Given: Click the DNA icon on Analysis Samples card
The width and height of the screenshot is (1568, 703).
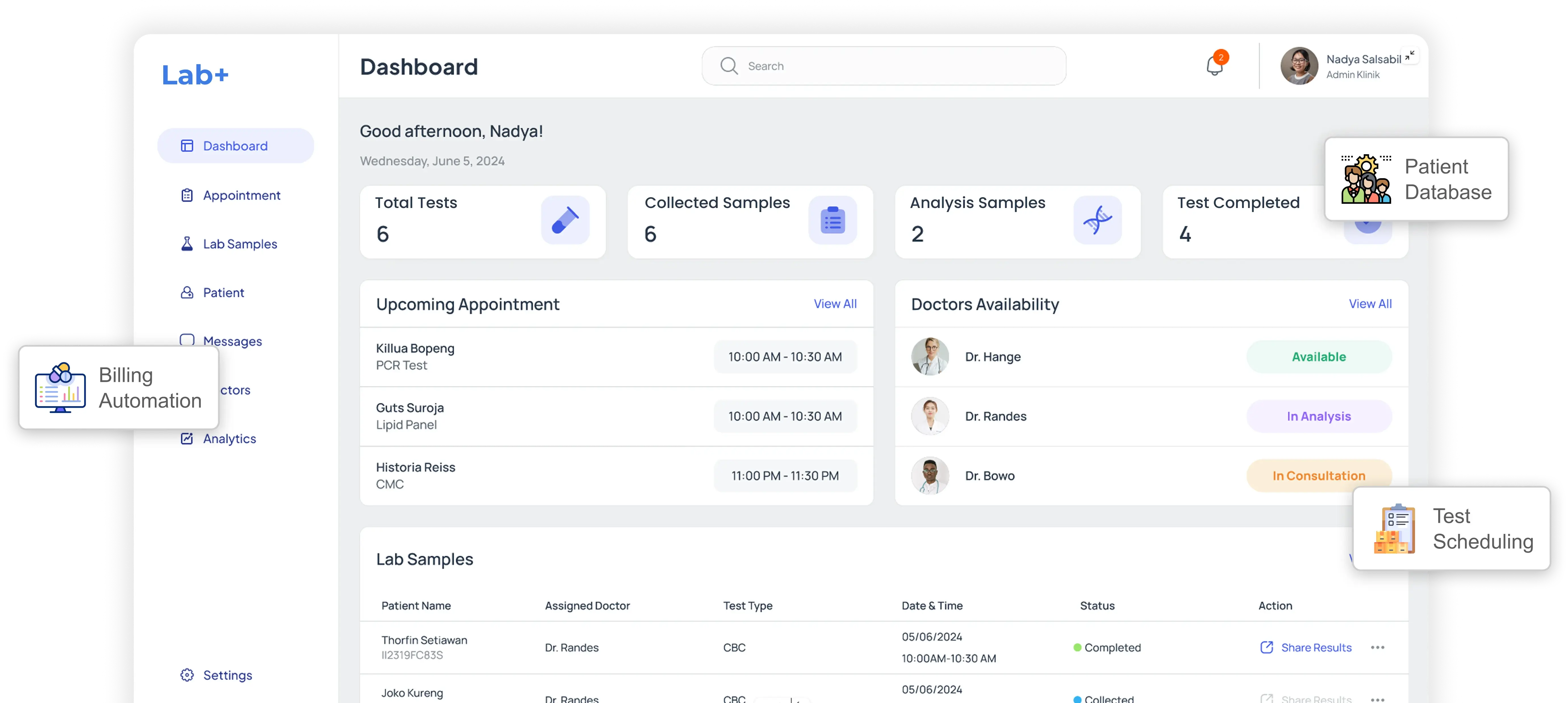Looking at the screenshot, I should 1097,221.
